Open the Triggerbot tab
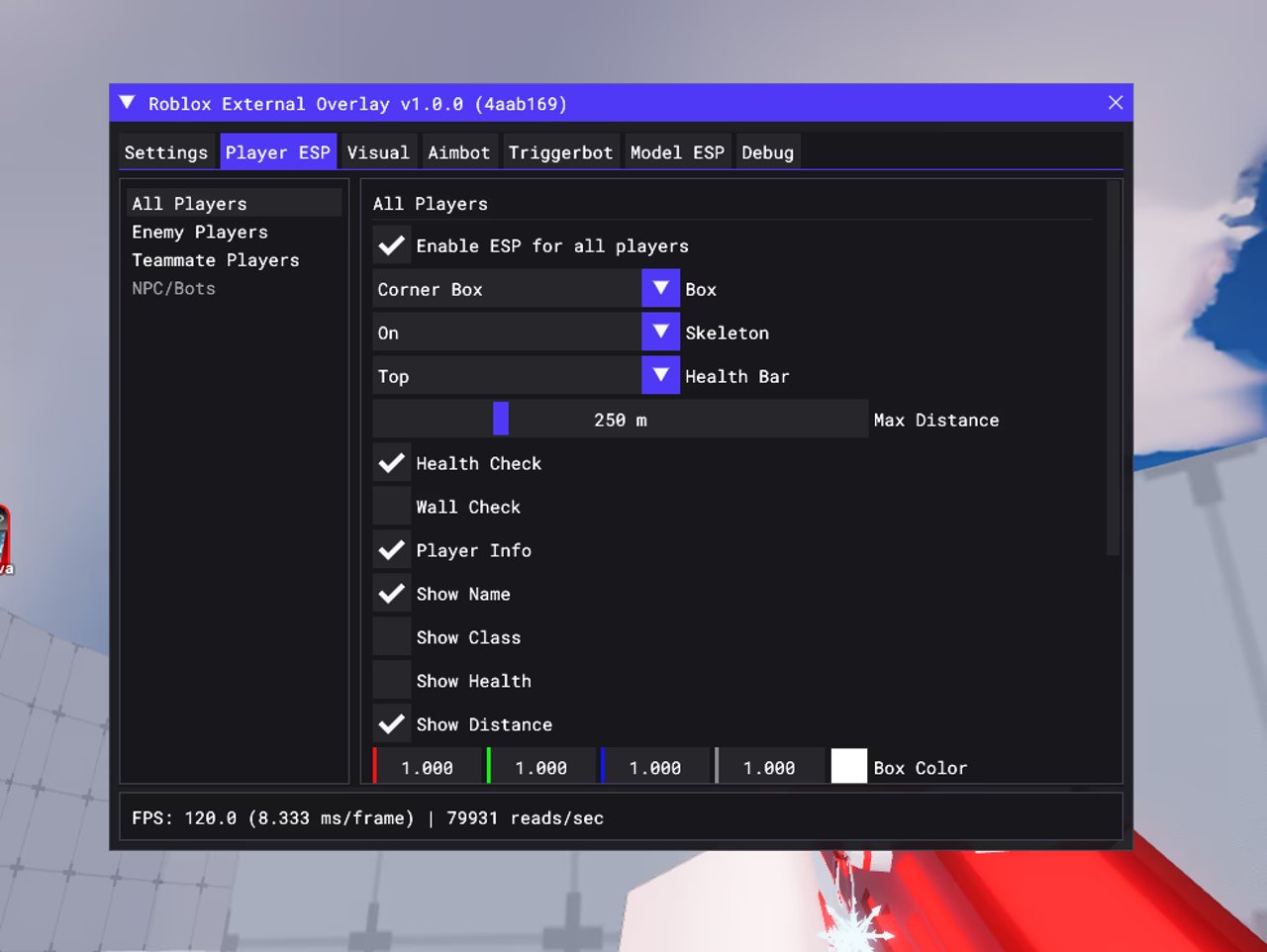 (561, 152)
